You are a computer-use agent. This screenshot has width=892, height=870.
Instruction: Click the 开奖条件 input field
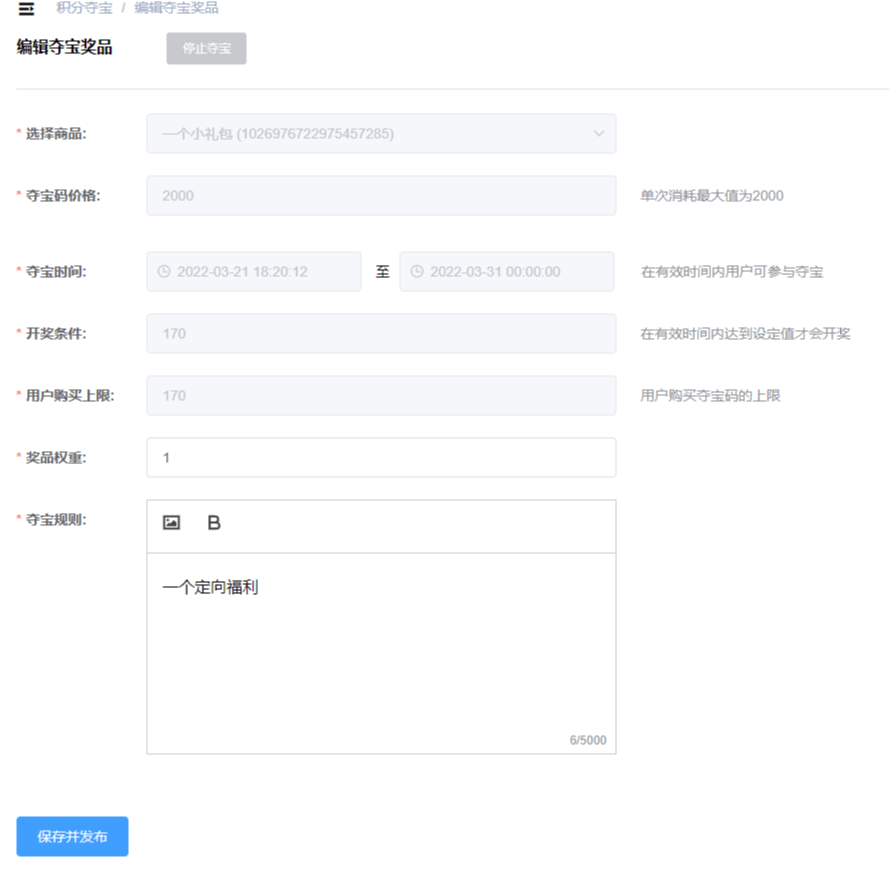point(380,334)
